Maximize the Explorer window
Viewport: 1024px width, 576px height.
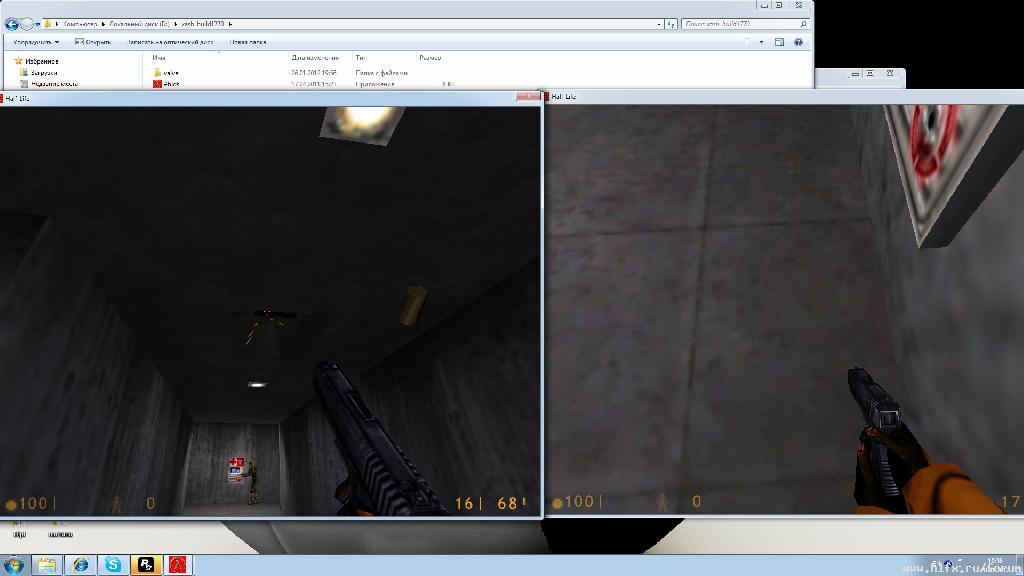click(x=779, y=5)
